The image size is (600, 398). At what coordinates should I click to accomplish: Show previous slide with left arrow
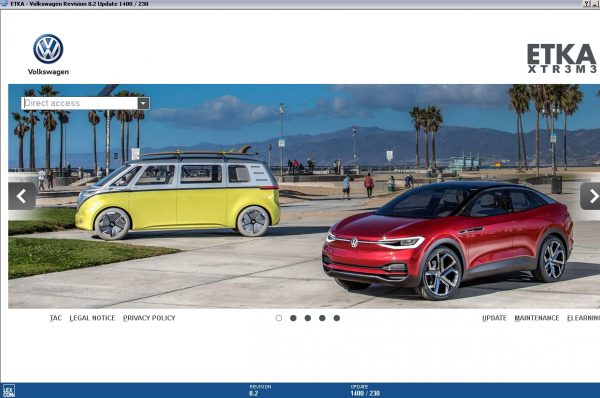tap(22, 196)
